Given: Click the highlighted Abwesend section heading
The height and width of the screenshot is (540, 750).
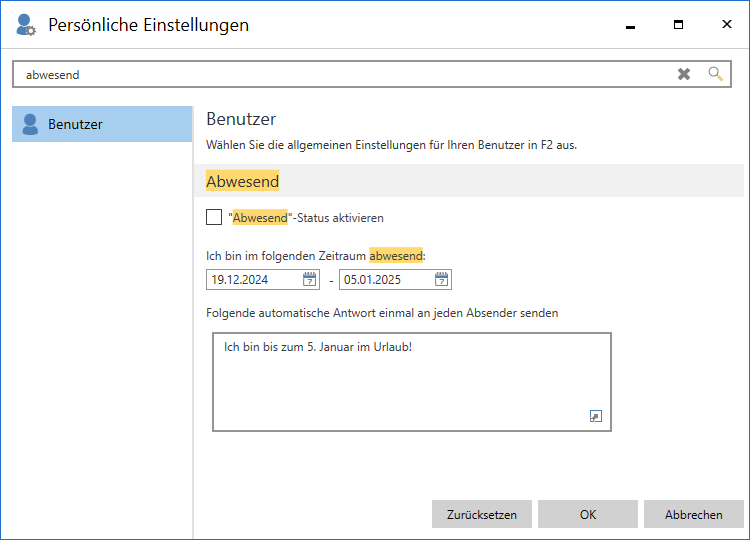Looking at the screenshot, I should pos(243,181).
